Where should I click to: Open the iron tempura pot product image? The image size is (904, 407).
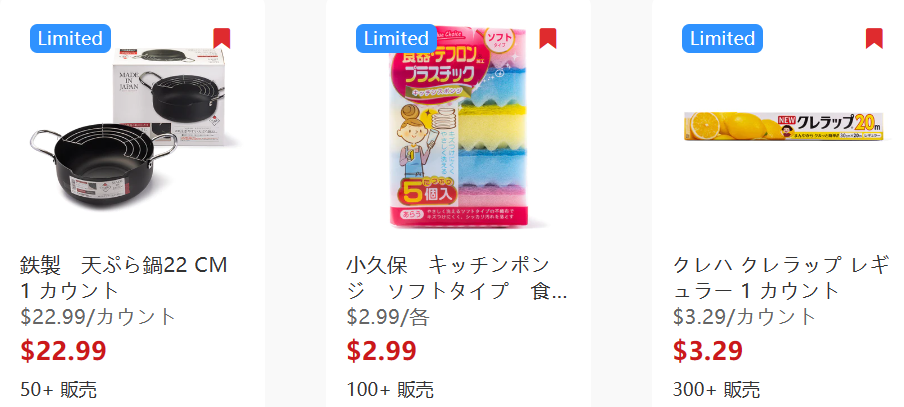[133, 128]
